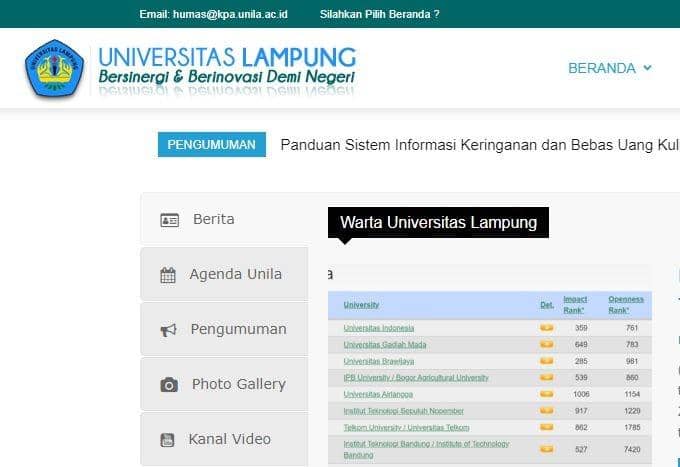
Task: Click the humas@kpa.unila.ac.id email text
Action: coord(230,14)
